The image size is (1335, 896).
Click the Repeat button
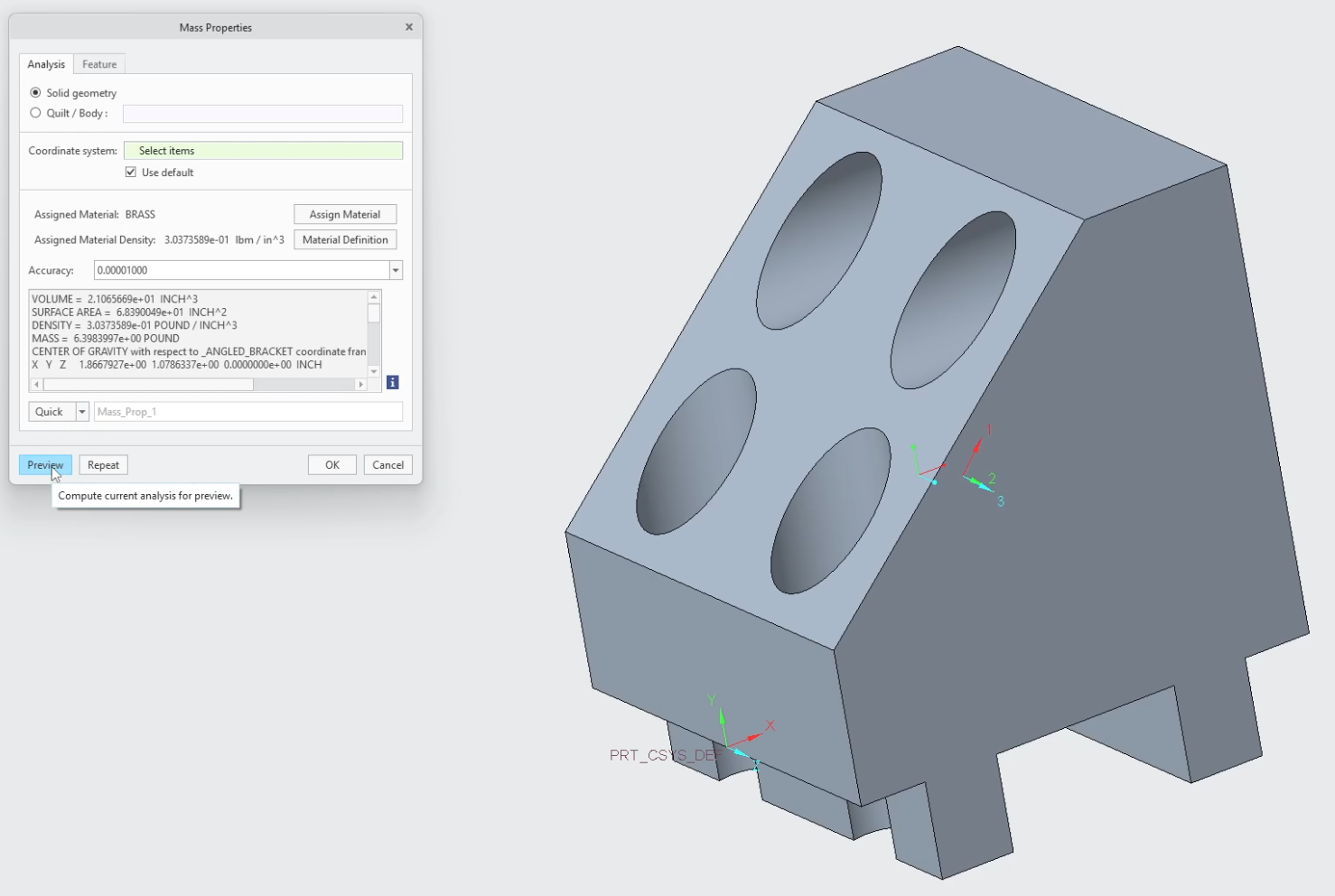point(103,465)
